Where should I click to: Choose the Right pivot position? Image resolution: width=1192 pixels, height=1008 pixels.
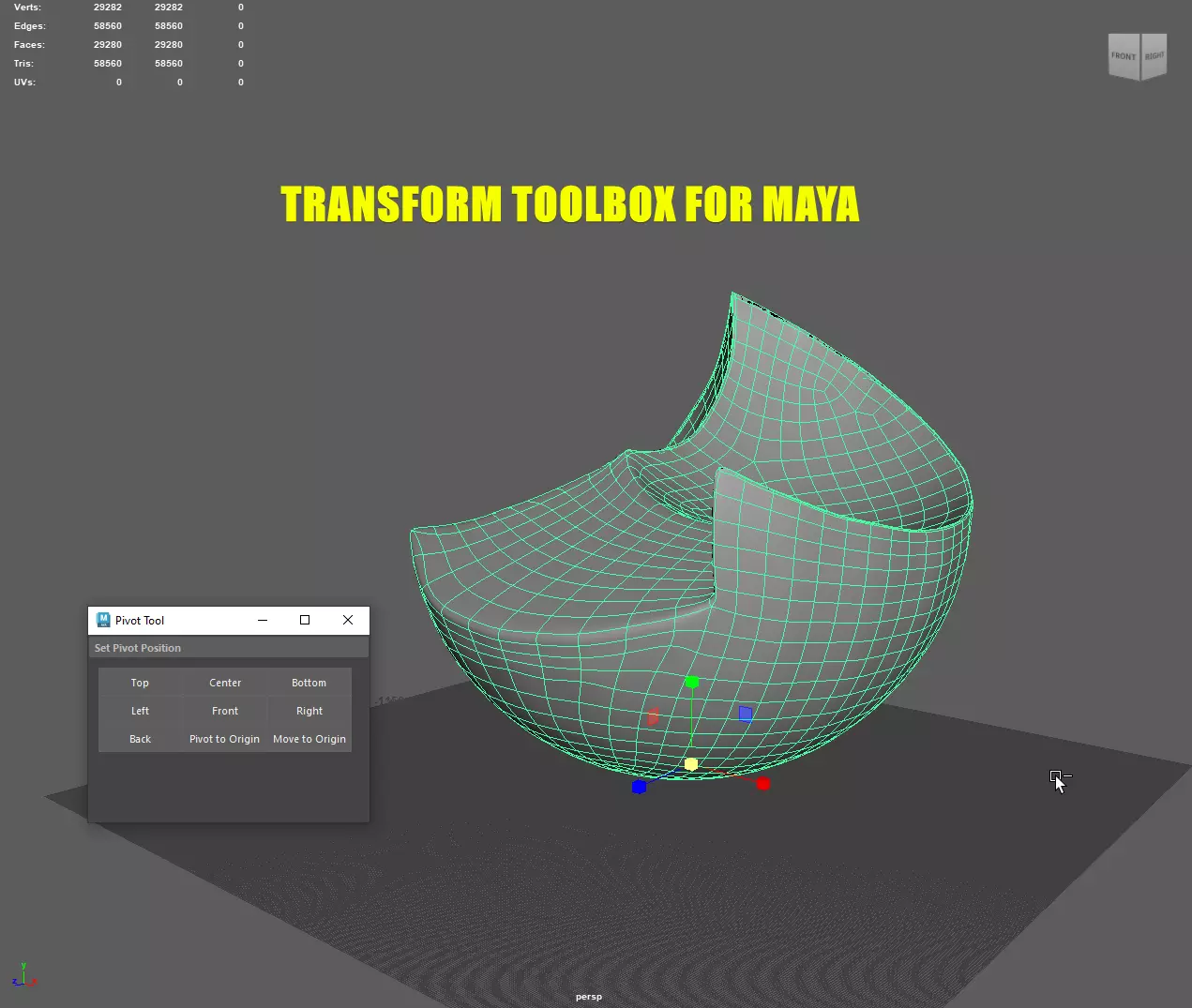point(309,711)
